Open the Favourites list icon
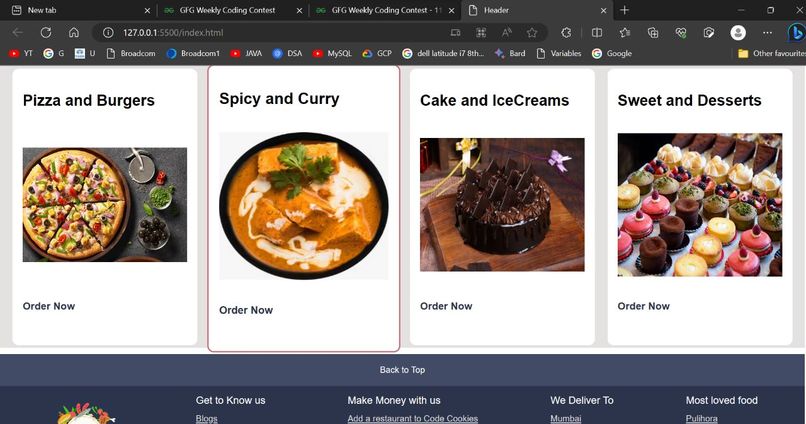Viewport: 806px width, 424px height. point(625,32)
